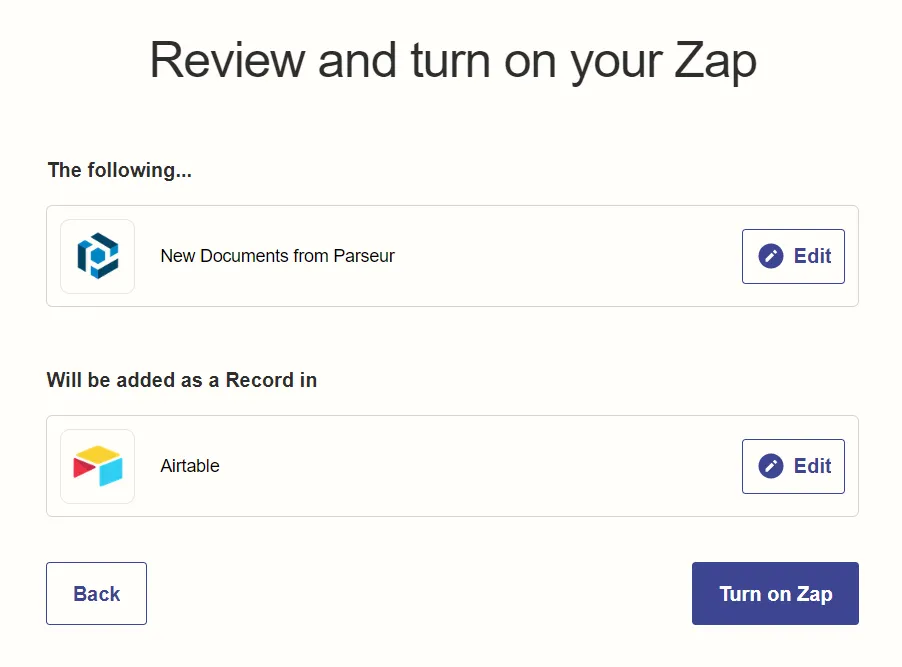
Task: Edit the New Documents from Parseur trigger
Action: coord(793,256)
